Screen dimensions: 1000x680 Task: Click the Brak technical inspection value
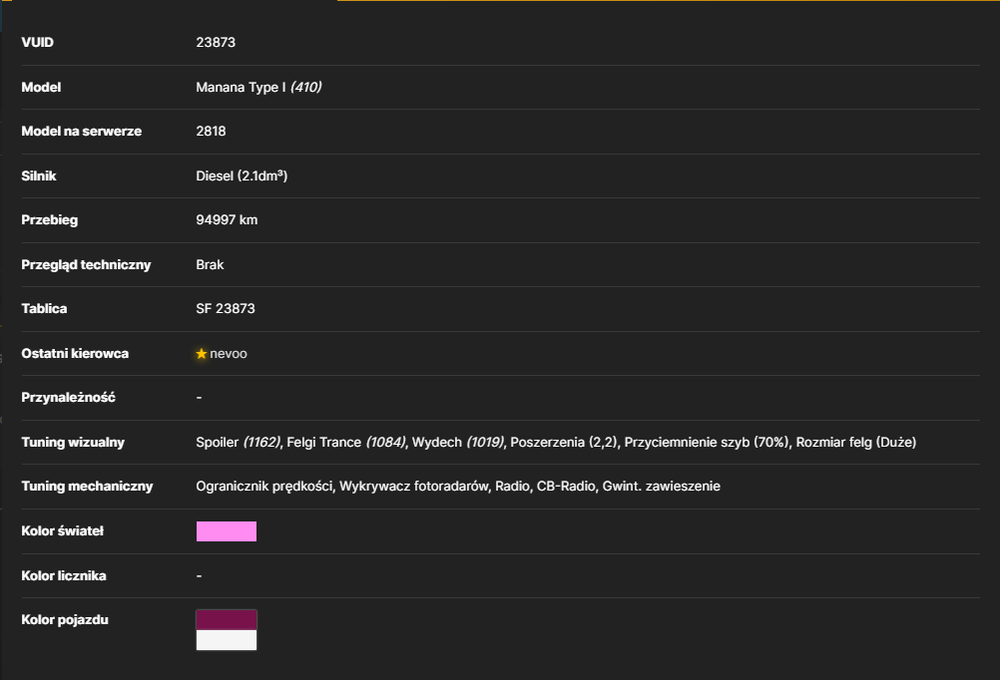point(210,265)
